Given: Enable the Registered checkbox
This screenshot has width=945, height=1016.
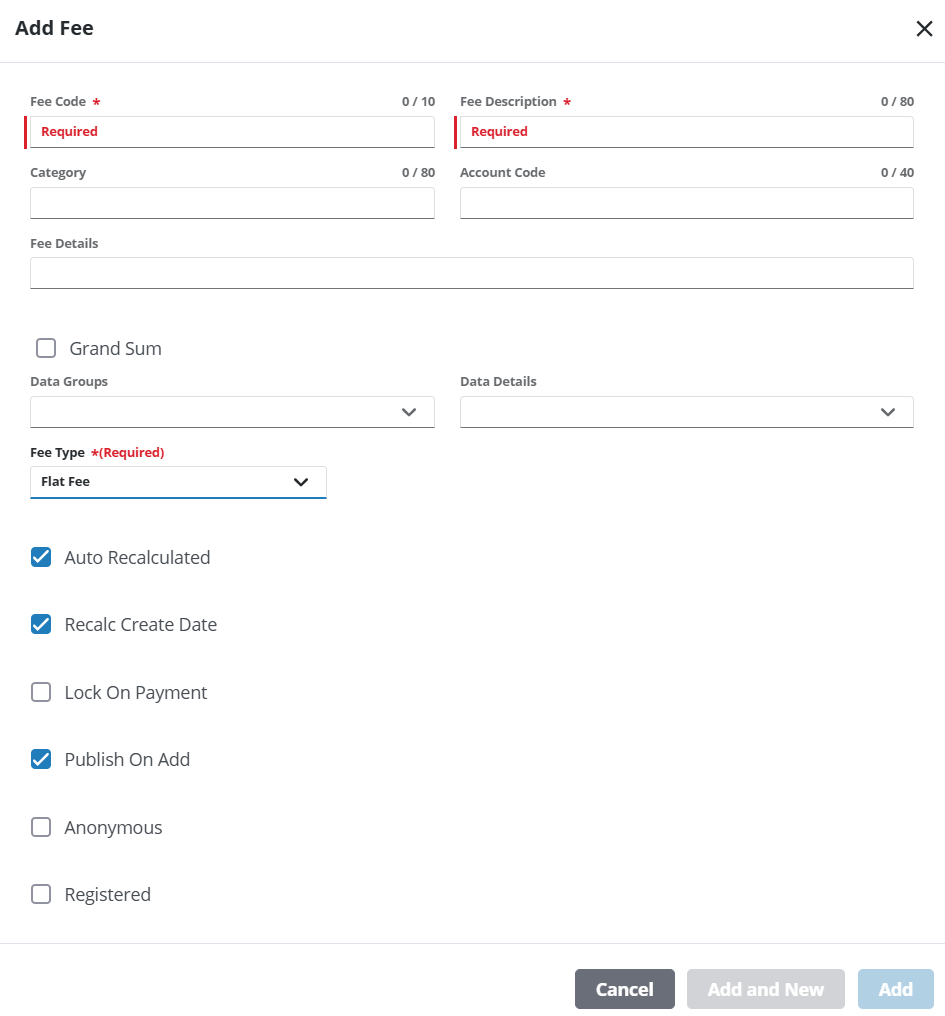Looking at the screenshot, I should [x=41, y=895].
